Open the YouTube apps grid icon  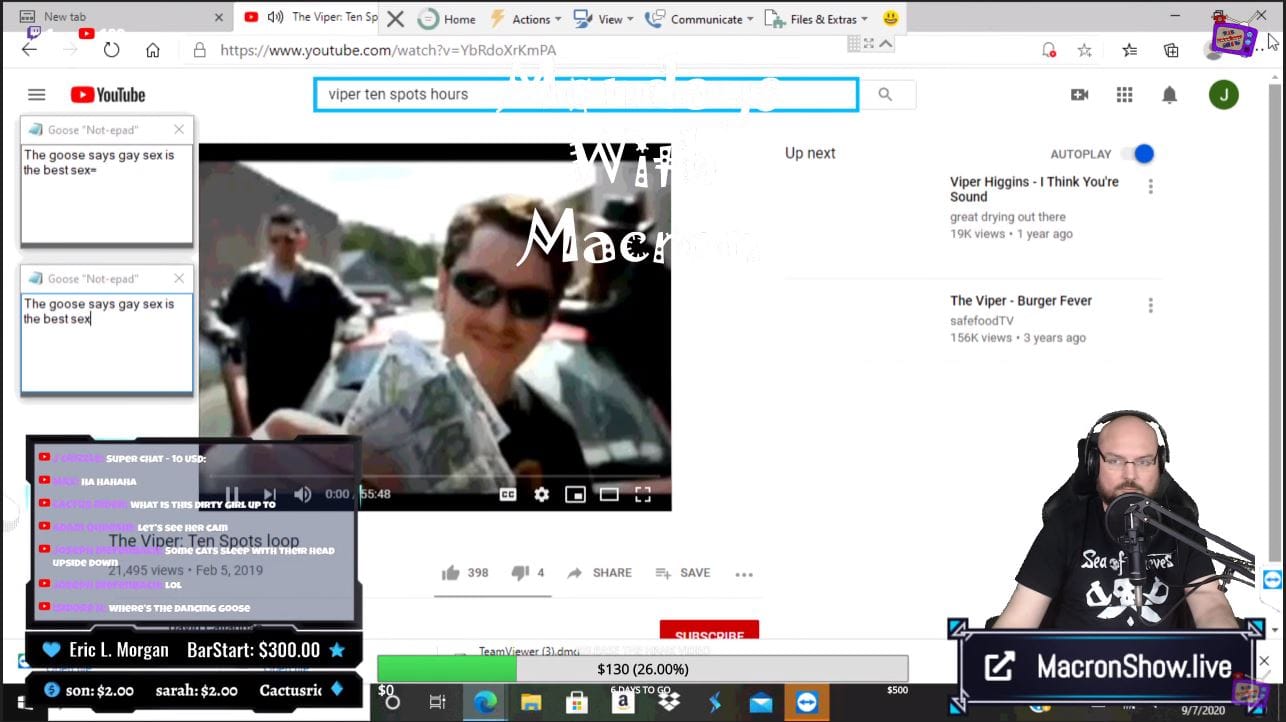(x=1124, y=95)
